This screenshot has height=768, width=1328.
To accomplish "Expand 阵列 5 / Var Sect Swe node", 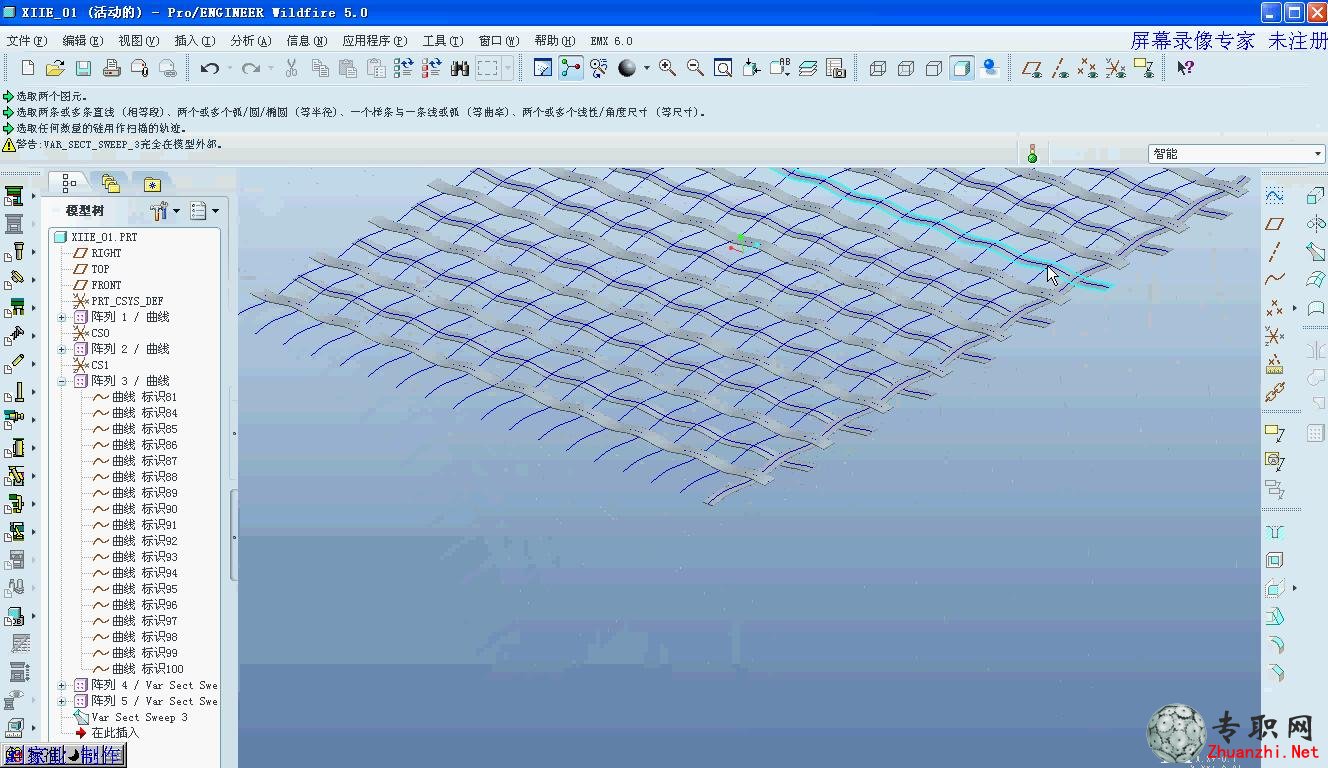I will pos(62,701).
